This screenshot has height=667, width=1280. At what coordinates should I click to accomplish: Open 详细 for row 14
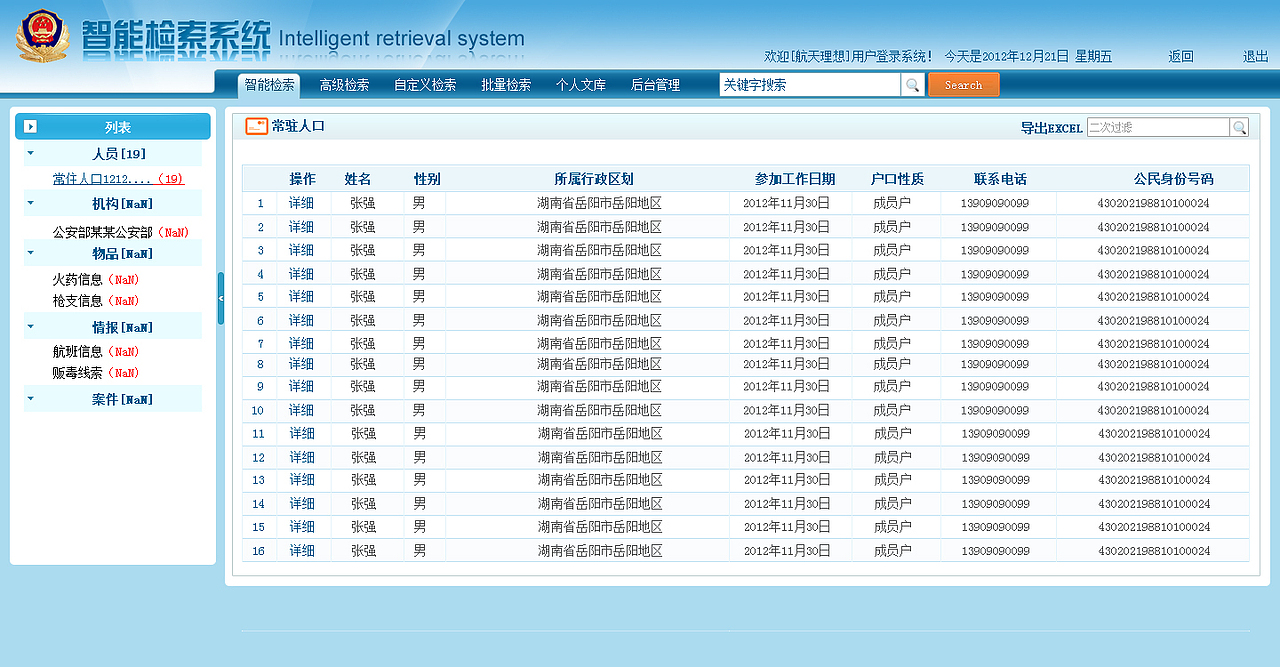[302, 503]
